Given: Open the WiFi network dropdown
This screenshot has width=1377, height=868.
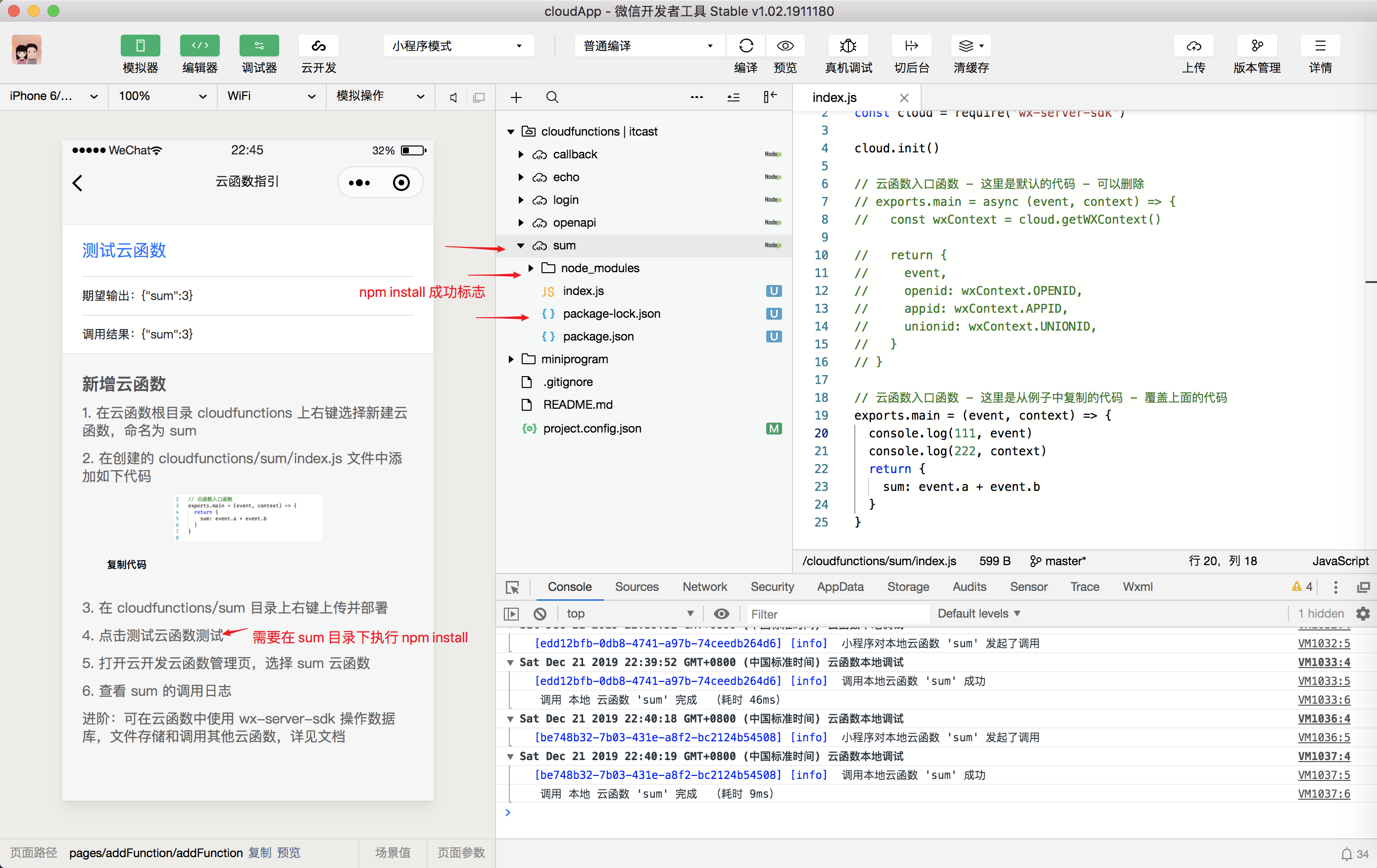Looking at the screenshot, I should click(272, 96).
